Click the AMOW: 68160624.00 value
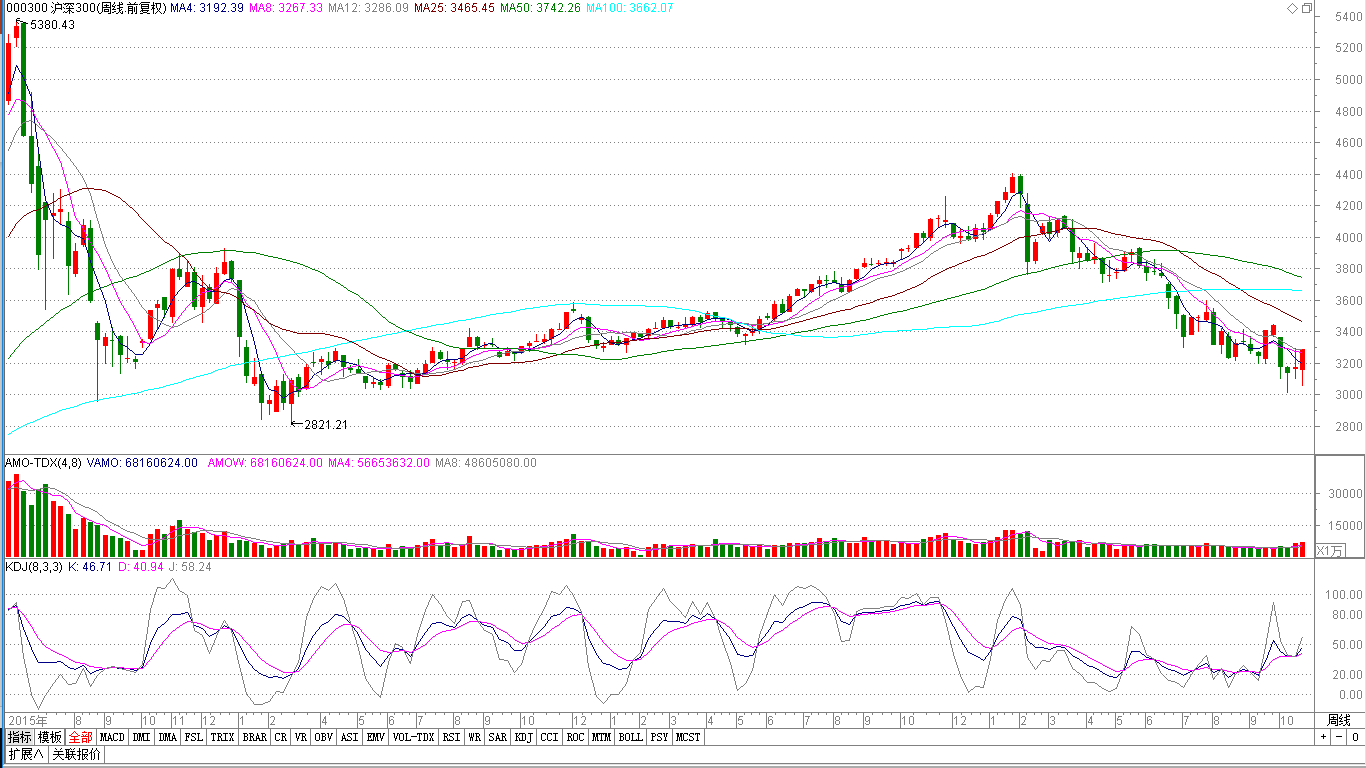The image size is (1366, 768). 264,463
